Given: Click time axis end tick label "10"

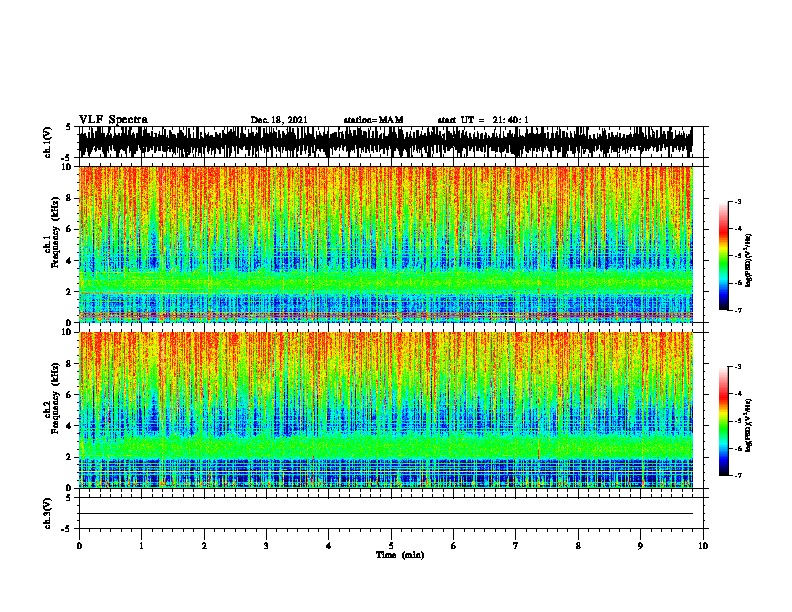Looking at the screenshot, I should pos(703,545).
